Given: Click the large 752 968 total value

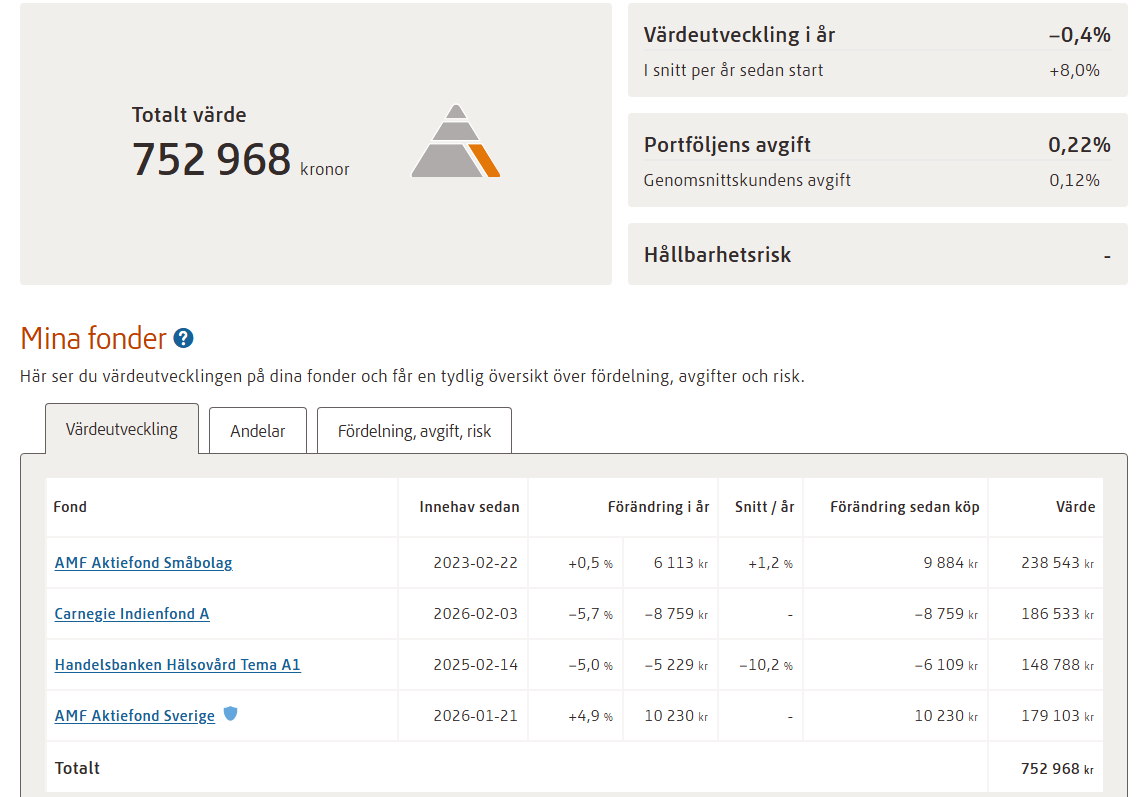Looking at the screenshot, I should click(x=211, y=160).
